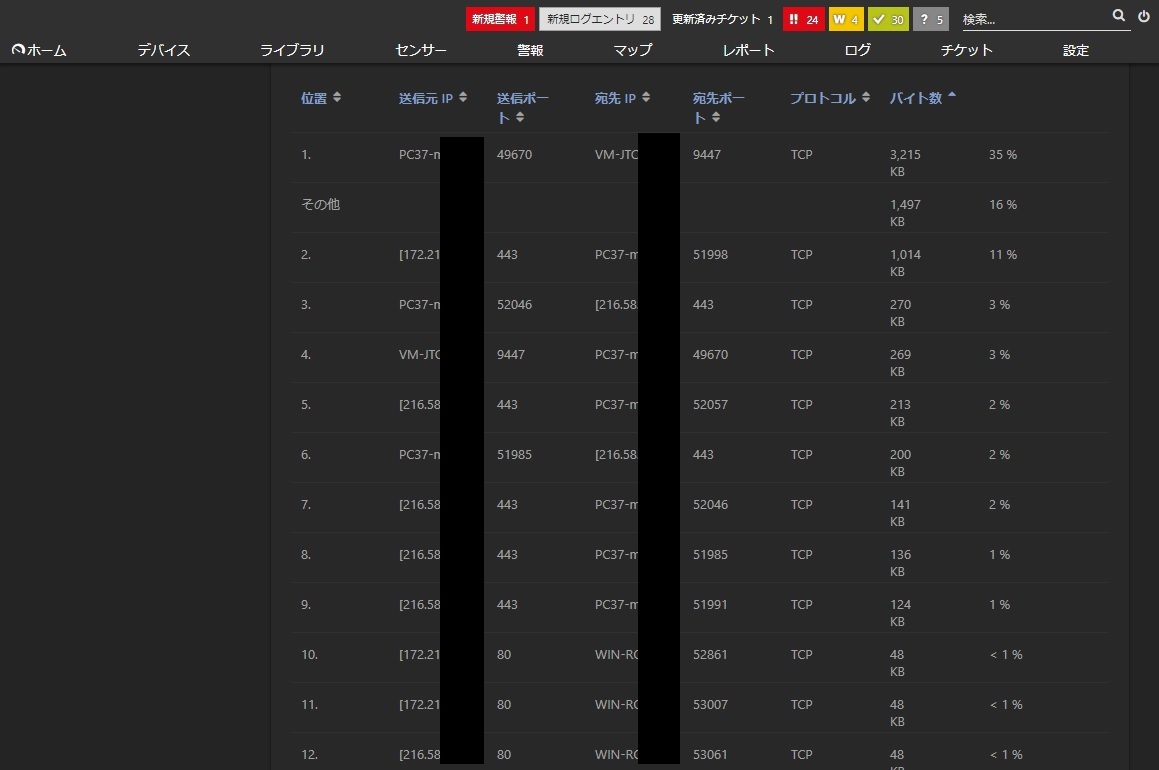
Task: Open the チケット menu
Action: point(966,50)
